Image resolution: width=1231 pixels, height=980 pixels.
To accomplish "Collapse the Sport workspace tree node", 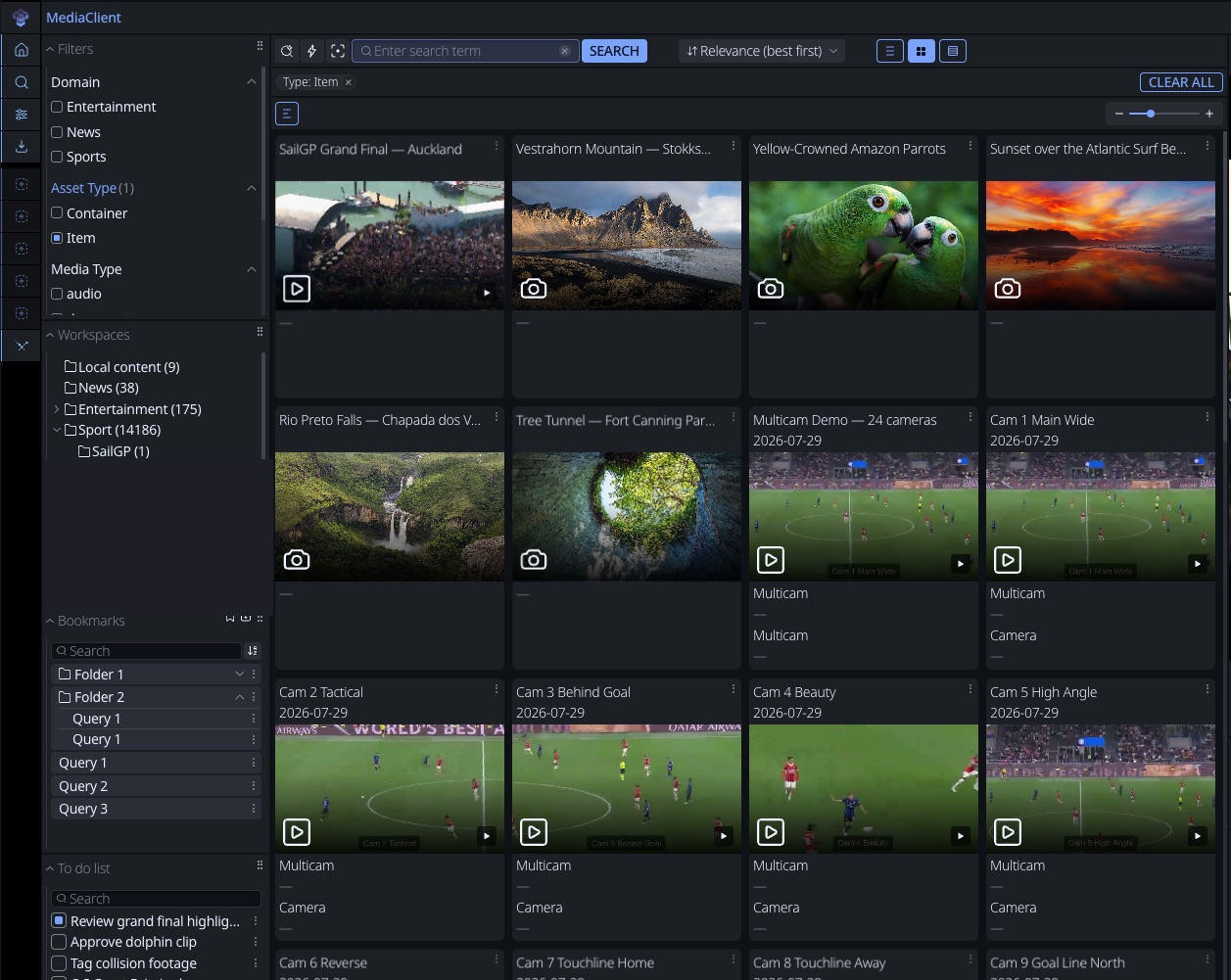I will (x=57, y=430).
